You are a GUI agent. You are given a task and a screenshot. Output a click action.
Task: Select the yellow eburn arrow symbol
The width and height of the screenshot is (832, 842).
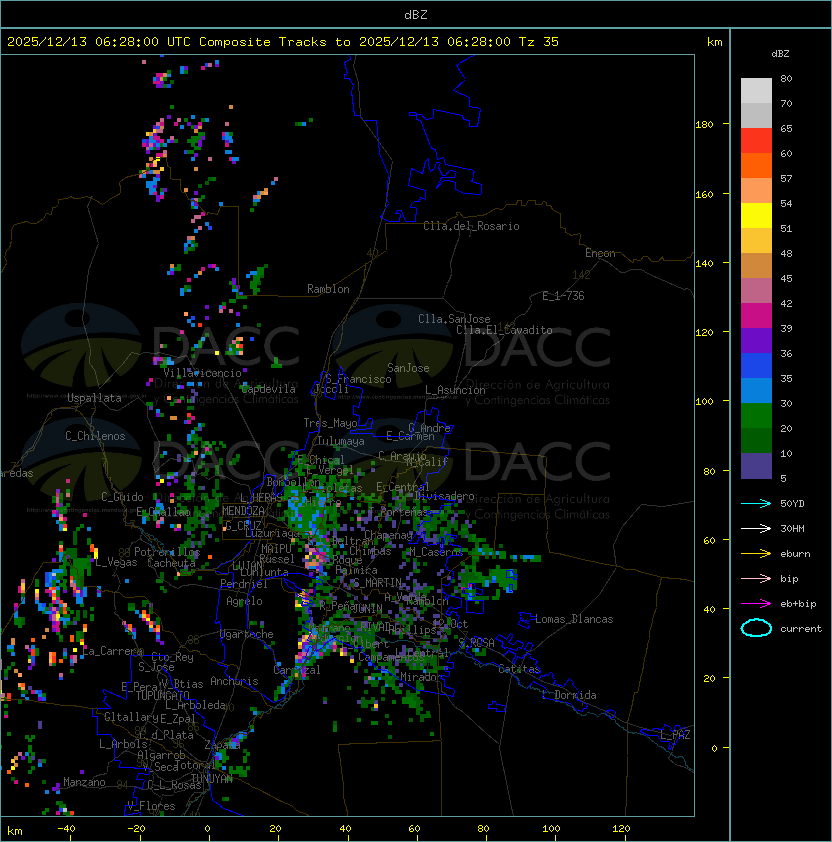pyautogui.click(x=756, y=554)
